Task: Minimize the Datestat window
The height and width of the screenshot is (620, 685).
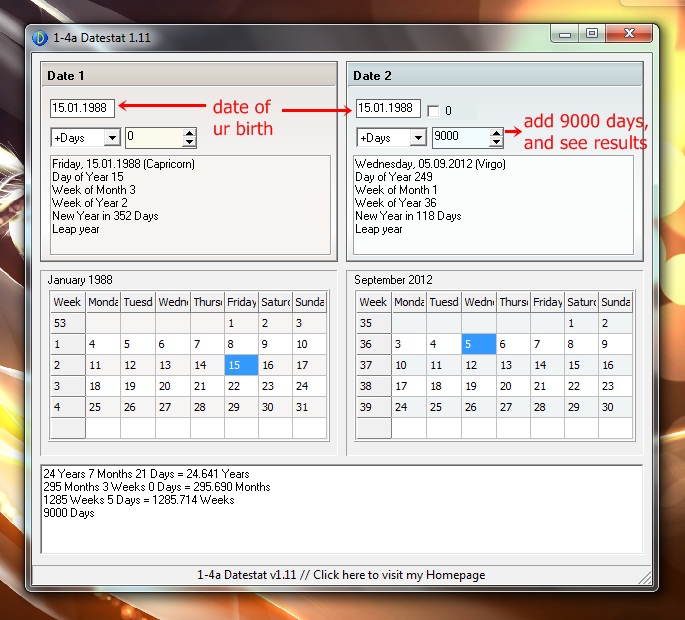Action: (x=565, y=34)
